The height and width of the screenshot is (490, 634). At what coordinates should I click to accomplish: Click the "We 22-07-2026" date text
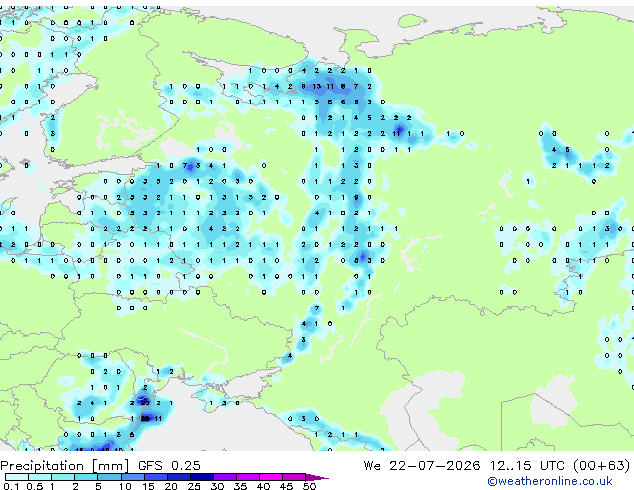click(422, 466)
